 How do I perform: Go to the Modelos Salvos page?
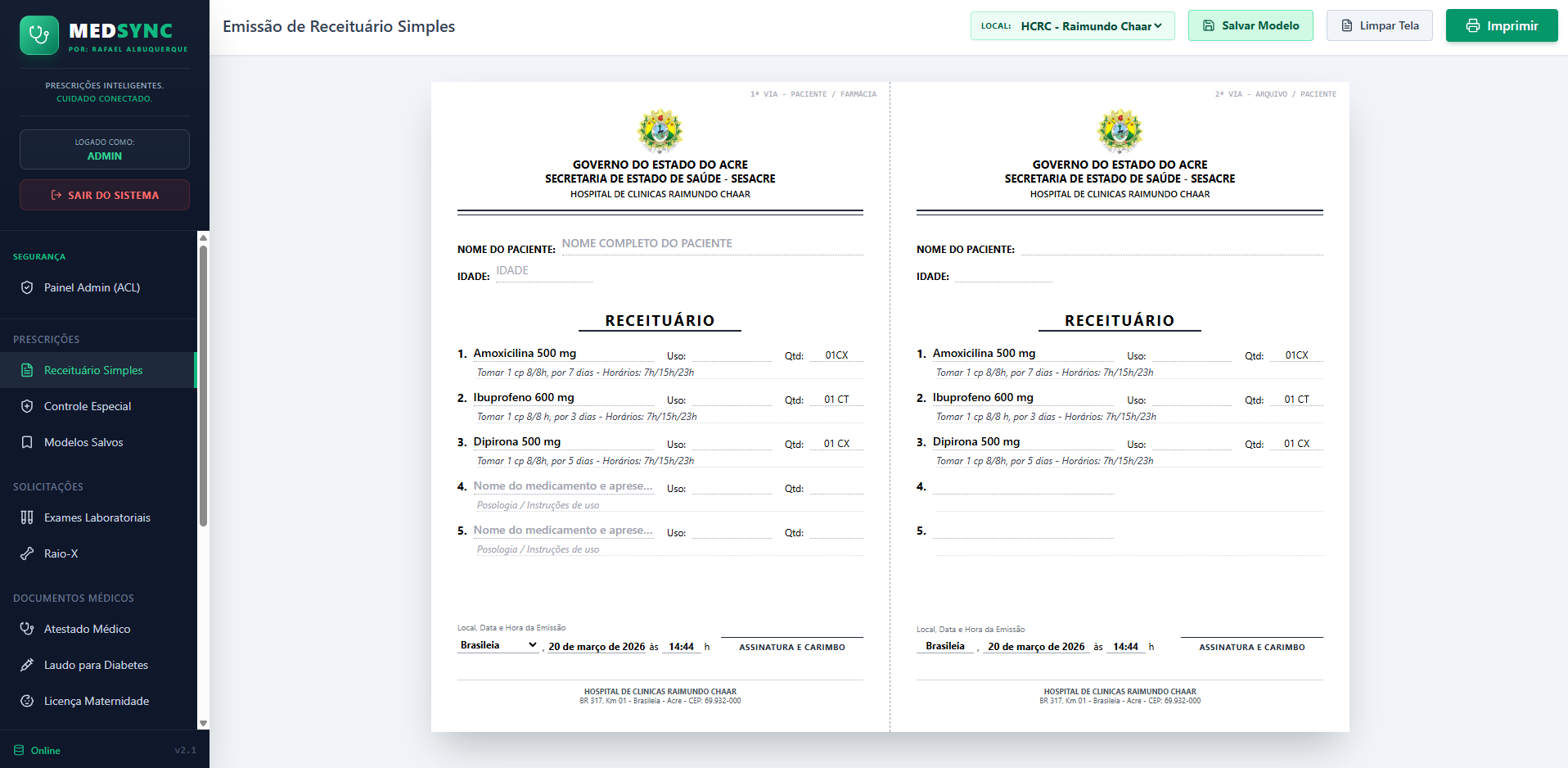tap(83, 442)
